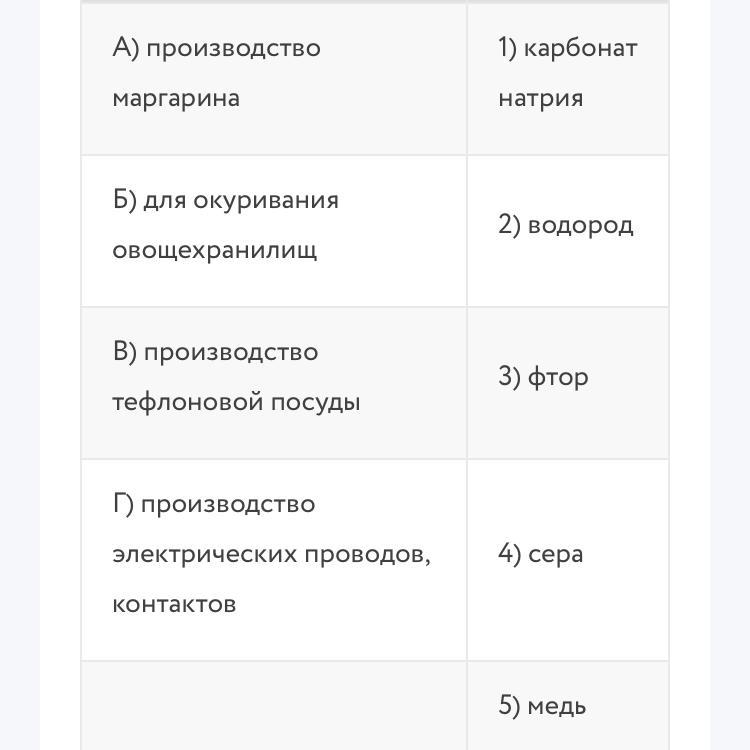Select the word "овощехранилищ"
This screenshot has height=750, width=750.
pyautogui.click(x=214, y=250)
